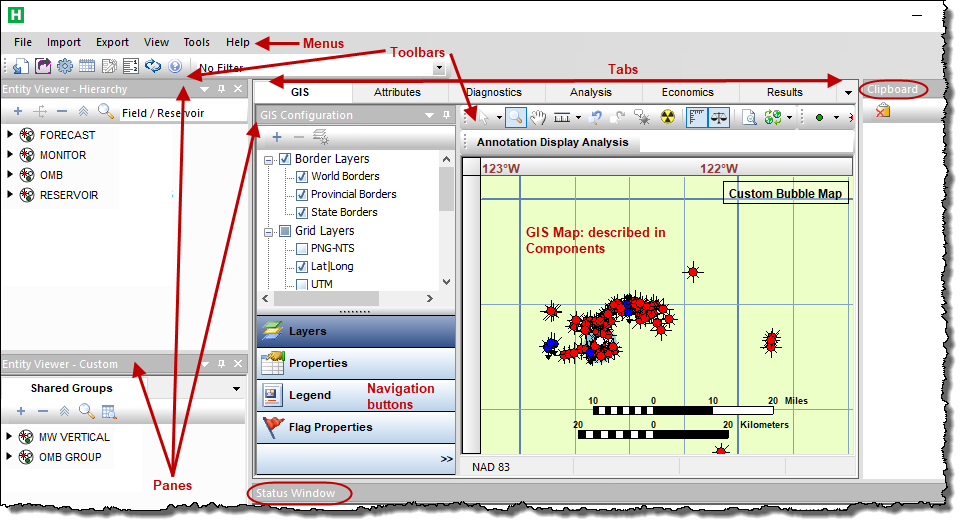Uncheck the Provincial Borders layer
964x526 pixels.
click(302, 195)
